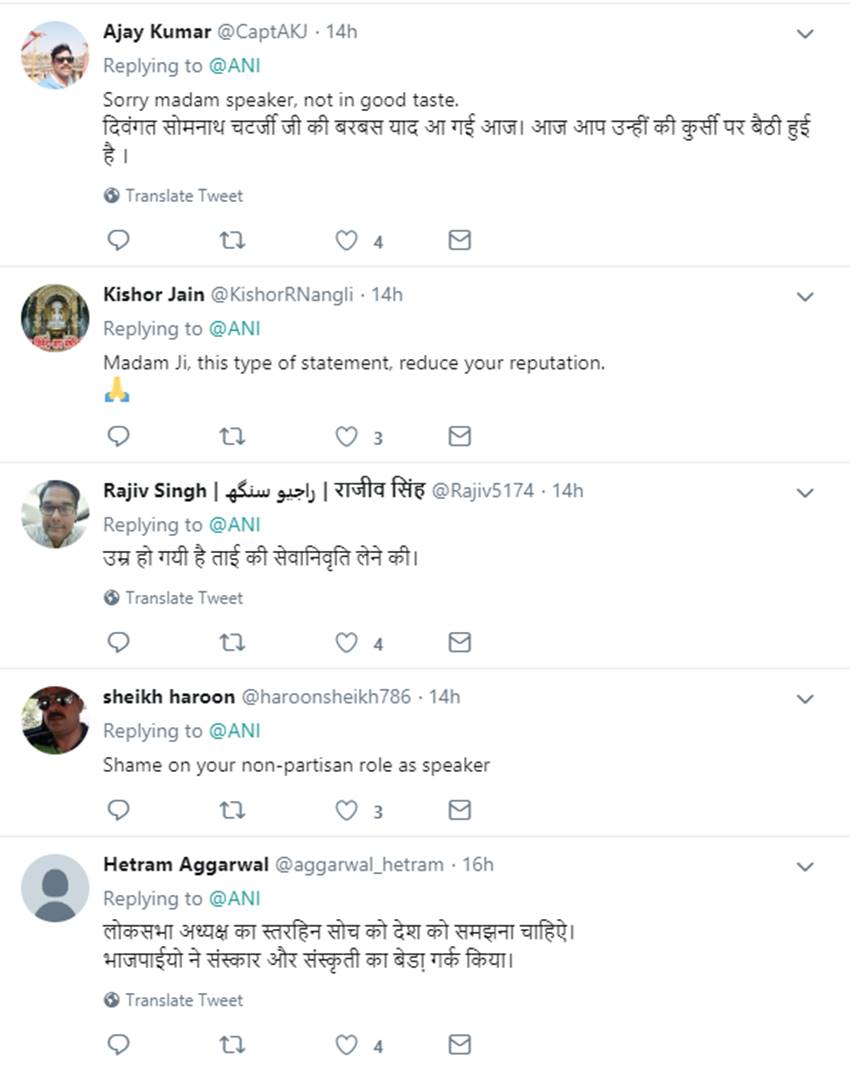The height and width of the screenshot is (1066, 850).
Task: Retweet Ajay Kumar's tweet
Action: [x=232, y=240]
